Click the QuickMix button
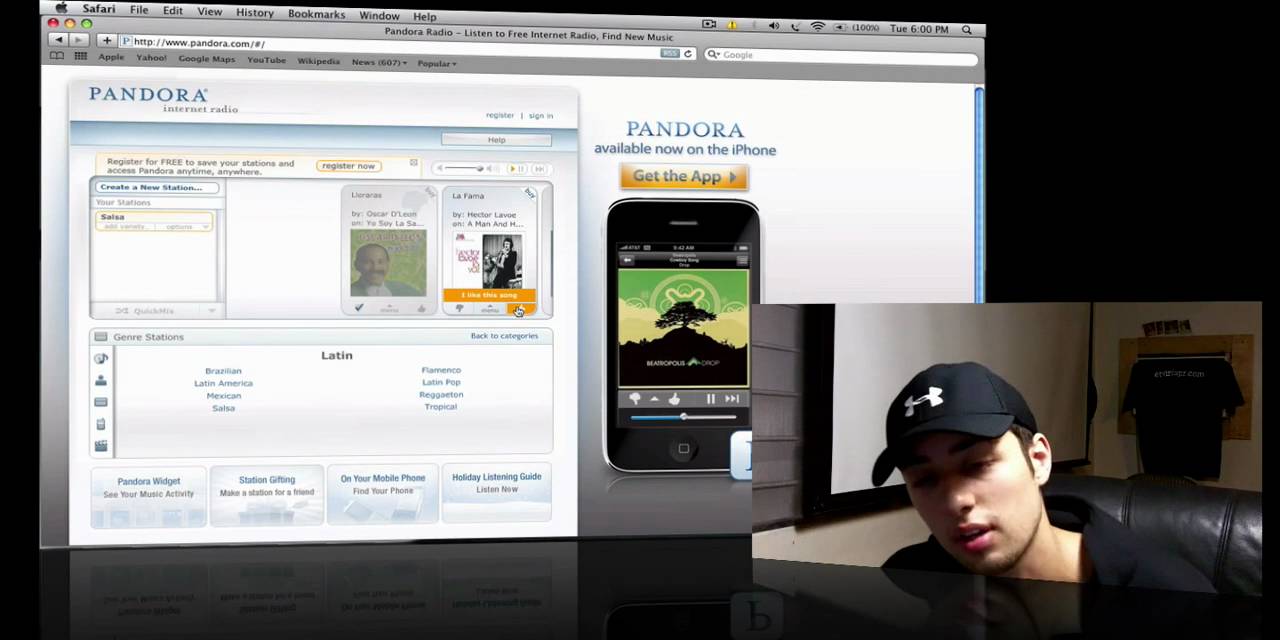The width and height of the screenshot is (1280, 640). click(x=145, y=311)
